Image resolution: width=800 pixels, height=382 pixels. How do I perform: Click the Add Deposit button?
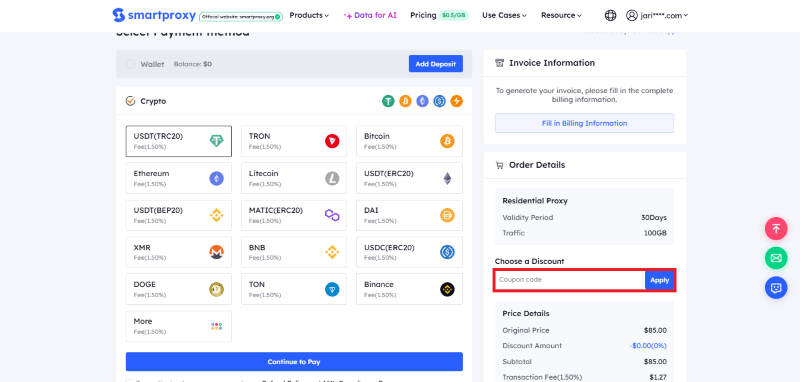pos(436,64)
